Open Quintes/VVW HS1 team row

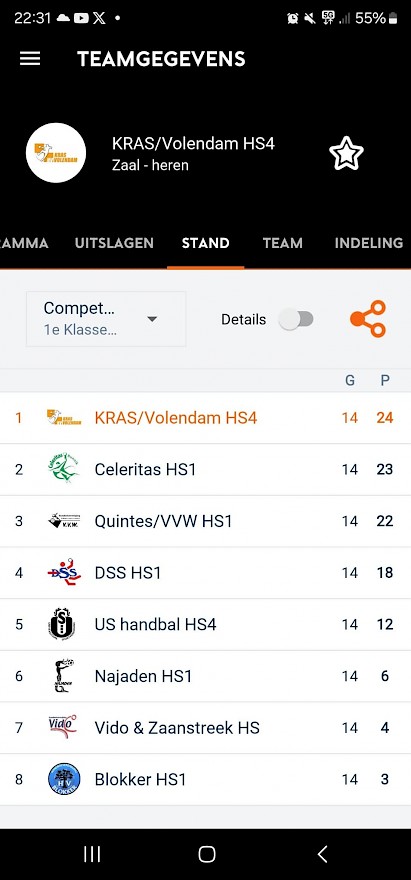[206, 521]
